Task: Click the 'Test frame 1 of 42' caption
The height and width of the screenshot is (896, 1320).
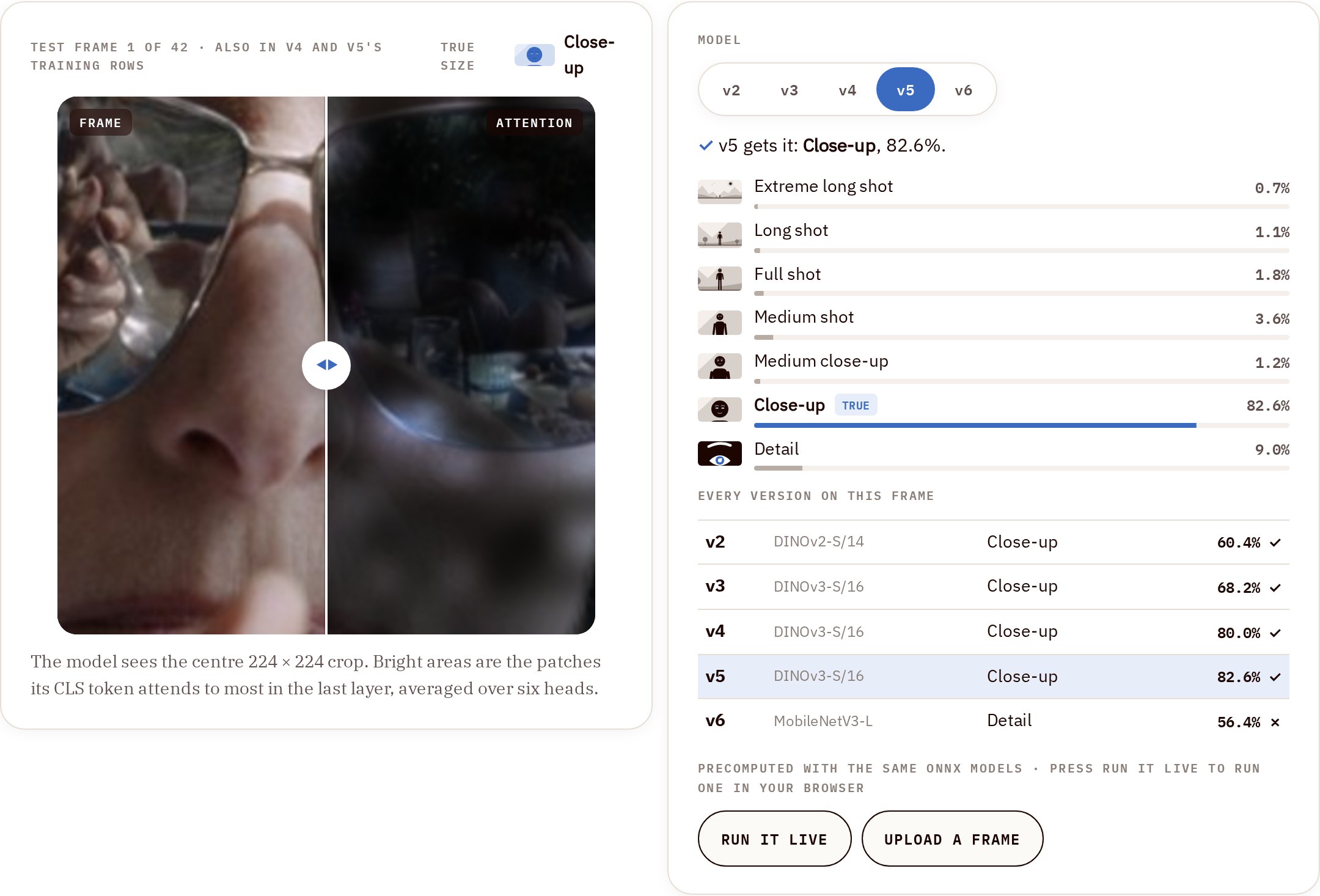Action: (x=207, y=56)
